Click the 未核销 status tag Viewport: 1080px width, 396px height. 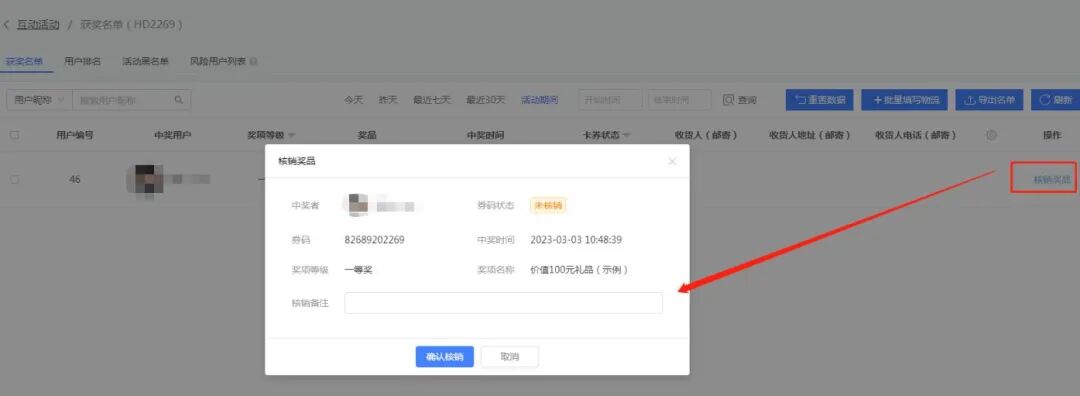pos(548,205)
